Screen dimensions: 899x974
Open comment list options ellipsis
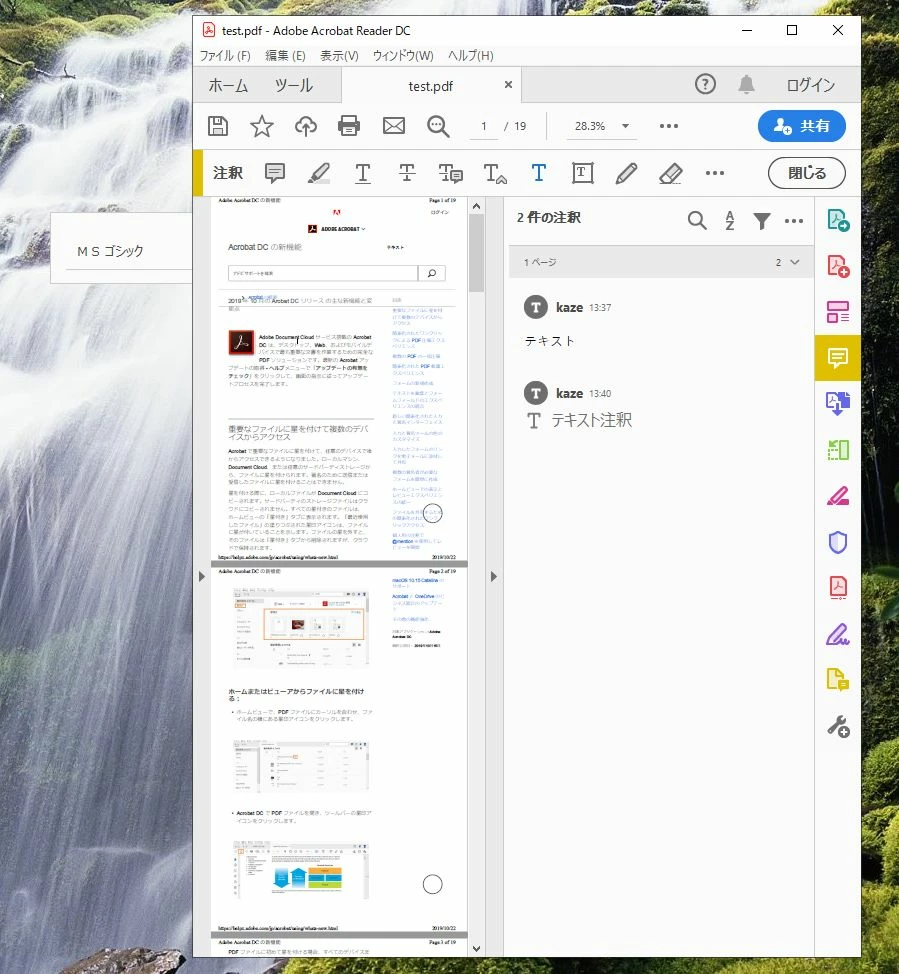coord(793,221)
